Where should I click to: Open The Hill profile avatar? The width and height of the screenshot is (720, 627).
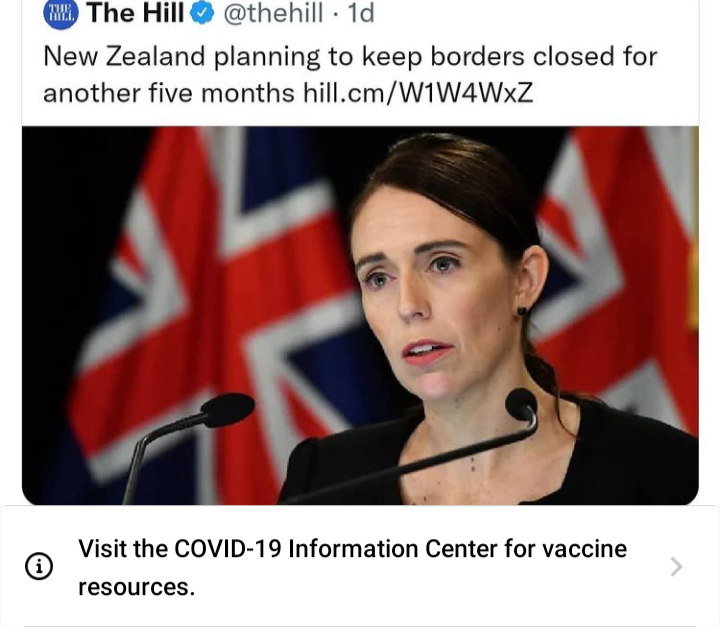click(x=61, y=13)
